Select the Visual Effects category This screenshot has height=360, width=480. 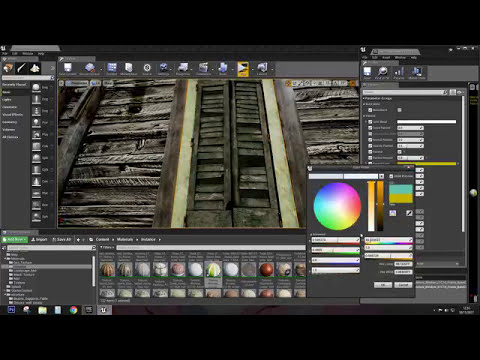pyautogui.click(x=13, y=114)
